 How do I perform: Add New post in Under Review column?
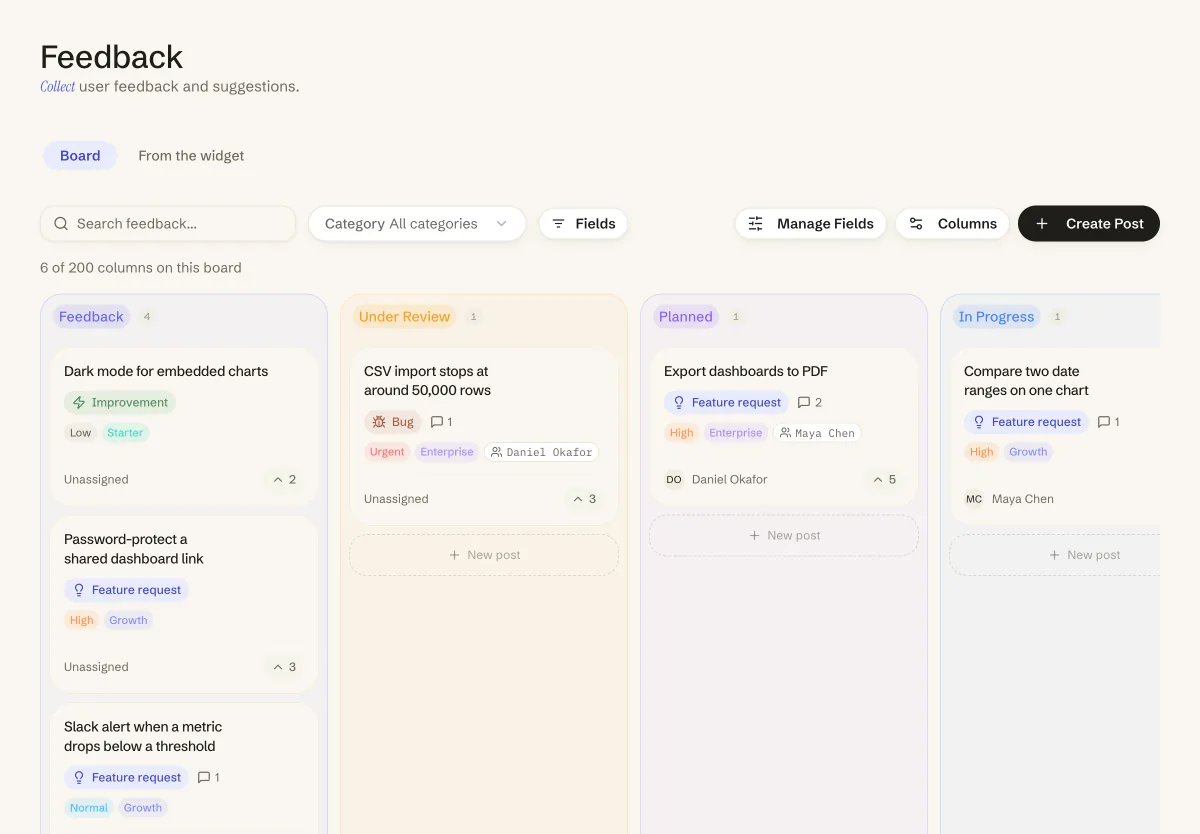[x=484, y=555]
